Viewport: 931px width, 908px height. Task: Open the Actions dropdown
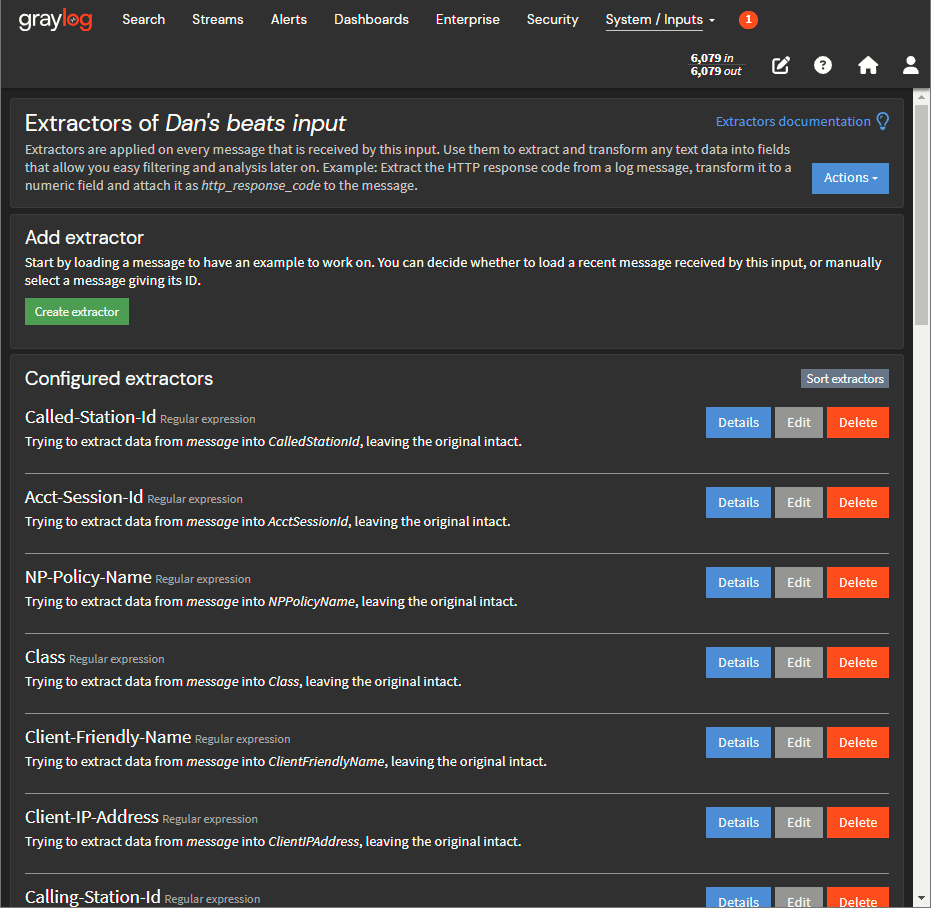(850, 178)
